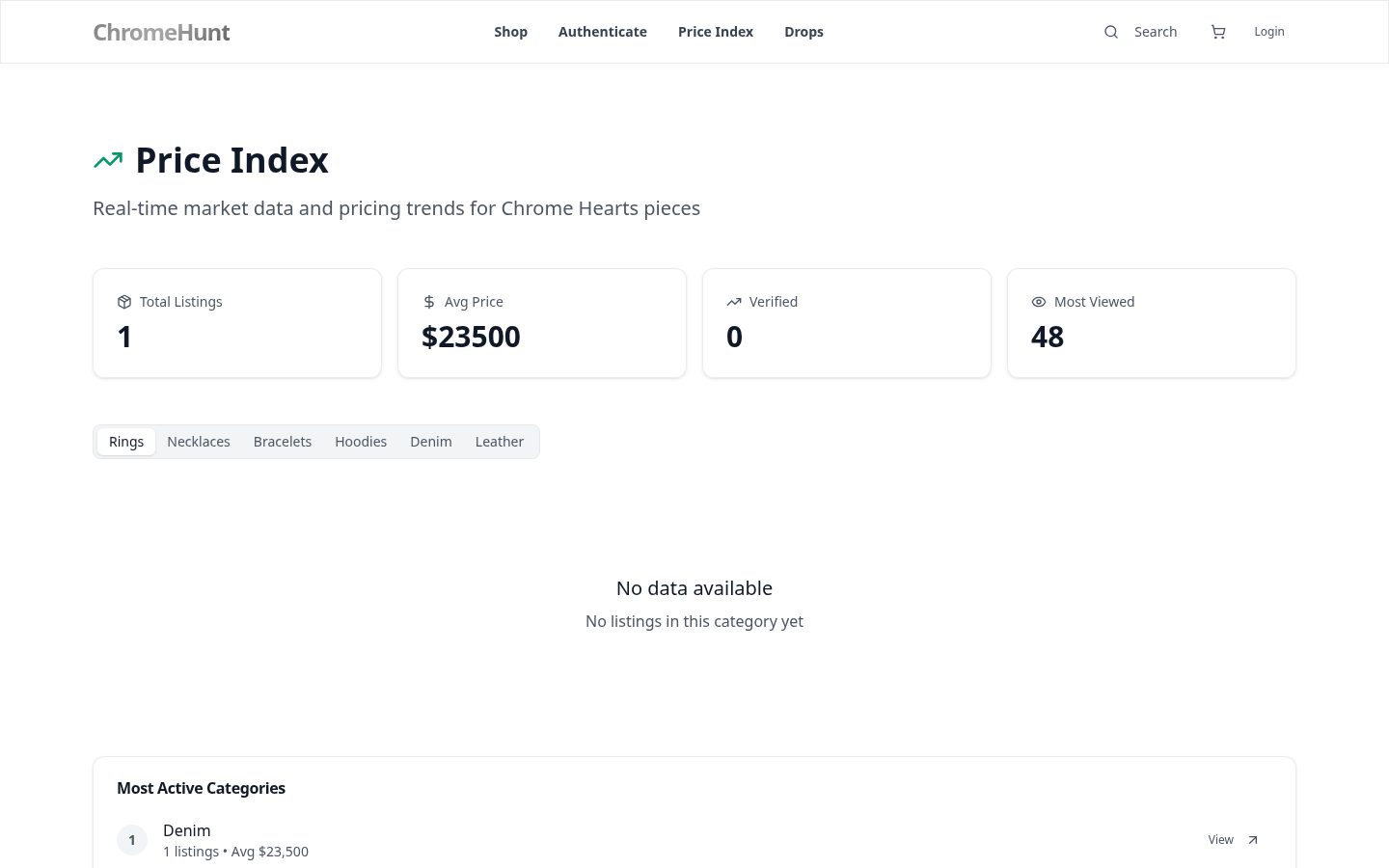Viewport: 1389px width, 868px height.
Task: Click the eye icon beside Most Viewed
Action: pos(1039,302)
